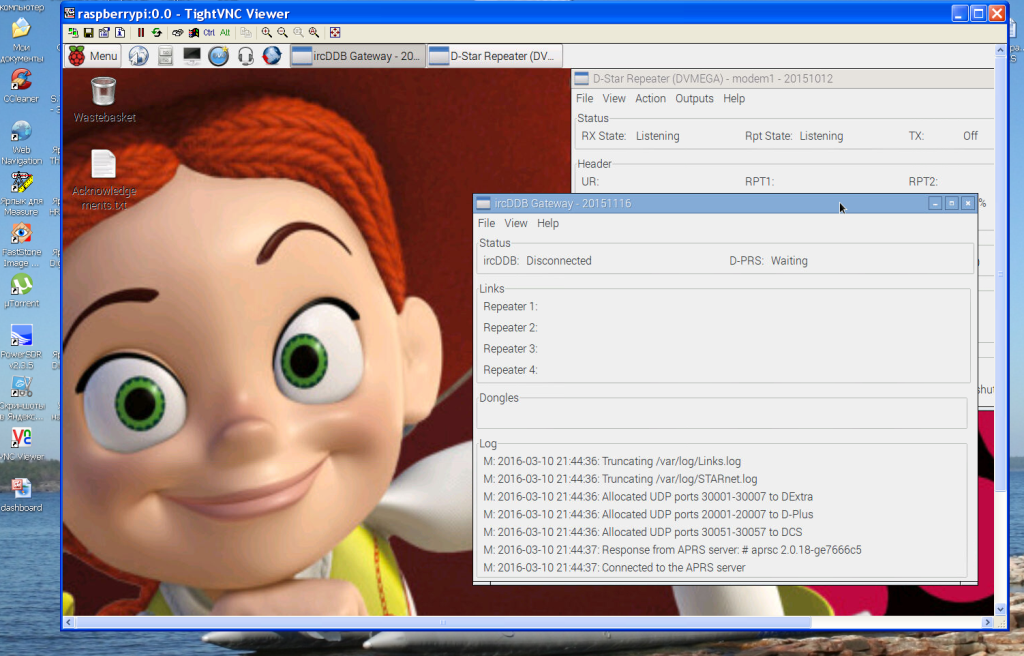Screen dimensions: 1024x656
Task: Open the File menu in ircDDB Gateway
Action: pyautogui.click(x=486, y=224)
